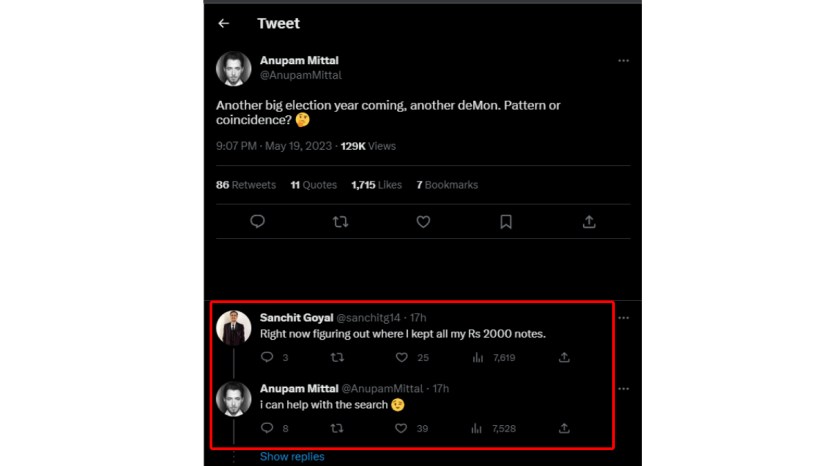Reply to Sanchit Goyal's comment

(x=267, y=357)
